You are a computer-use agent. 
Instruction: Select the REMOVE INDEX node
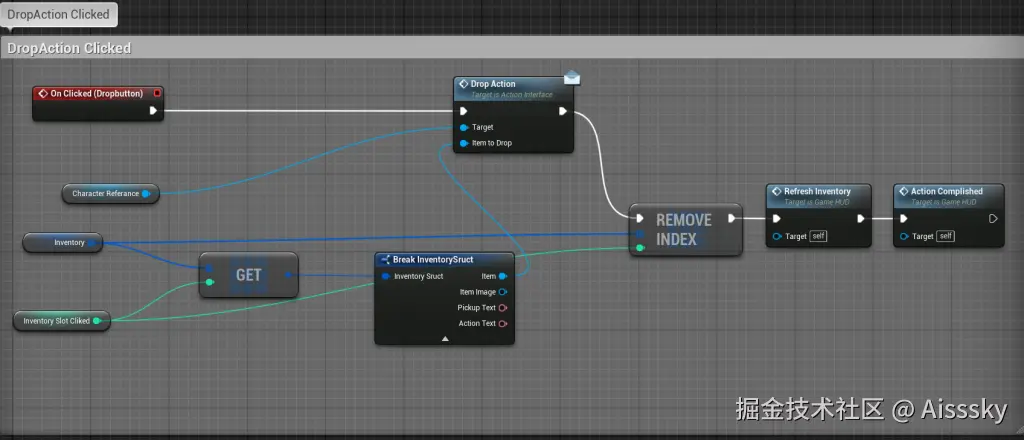(x=686, y=229)
